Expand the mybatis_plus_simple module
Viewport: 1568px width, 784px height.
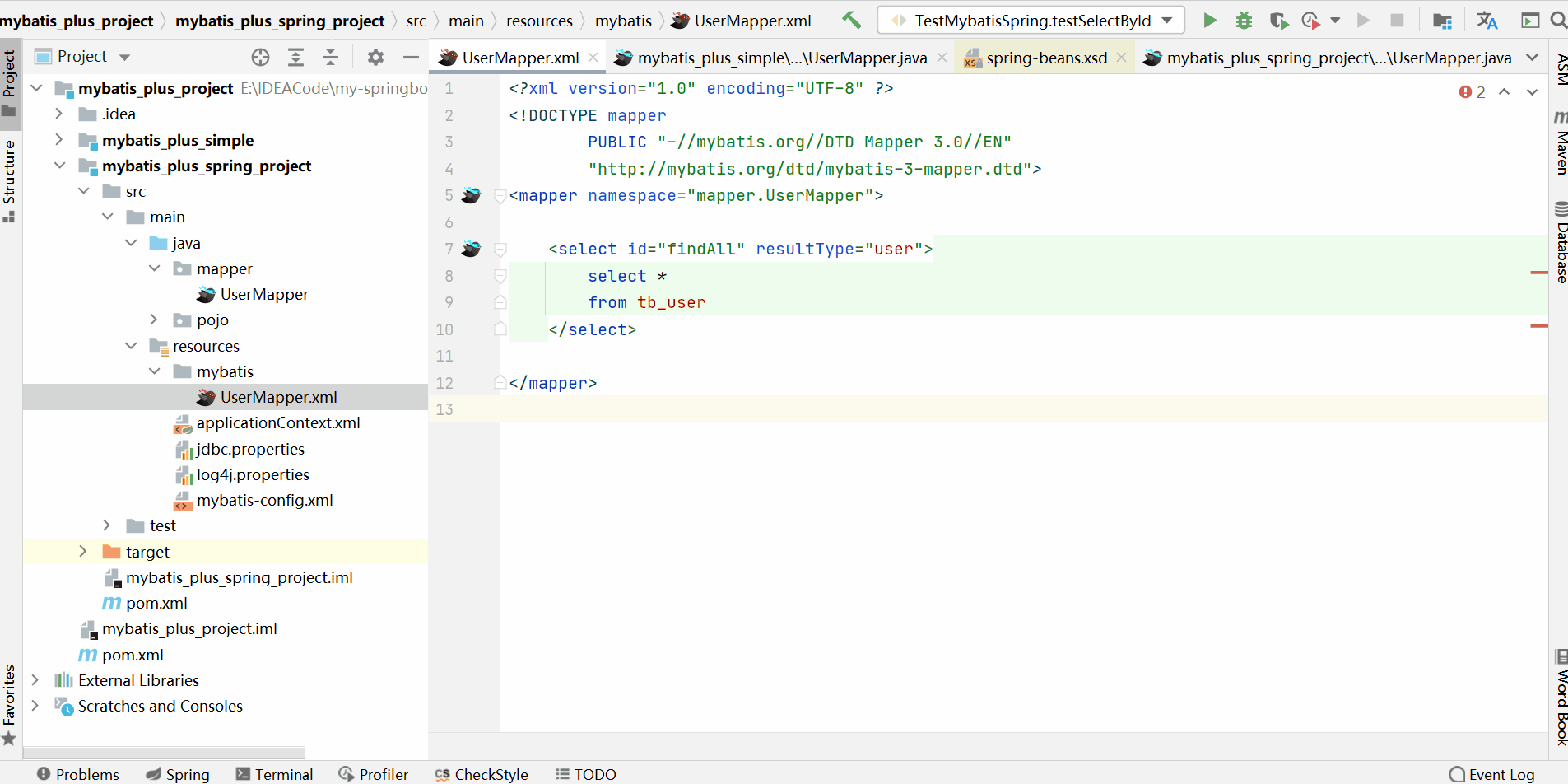tap(59, 140)
